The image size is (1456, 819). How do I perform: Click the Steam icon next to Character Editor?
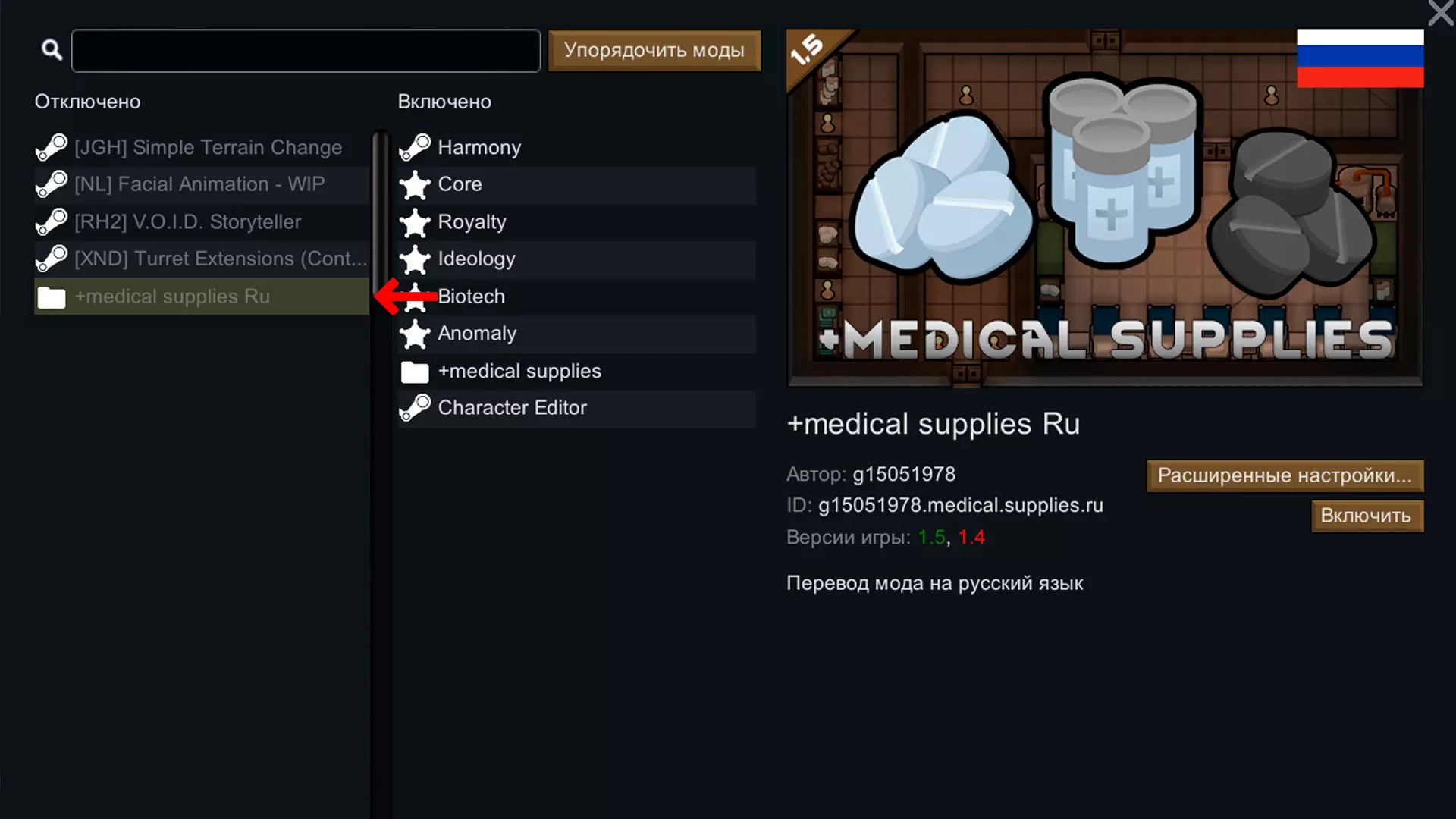pyautogui.click(x=415, y=408)
